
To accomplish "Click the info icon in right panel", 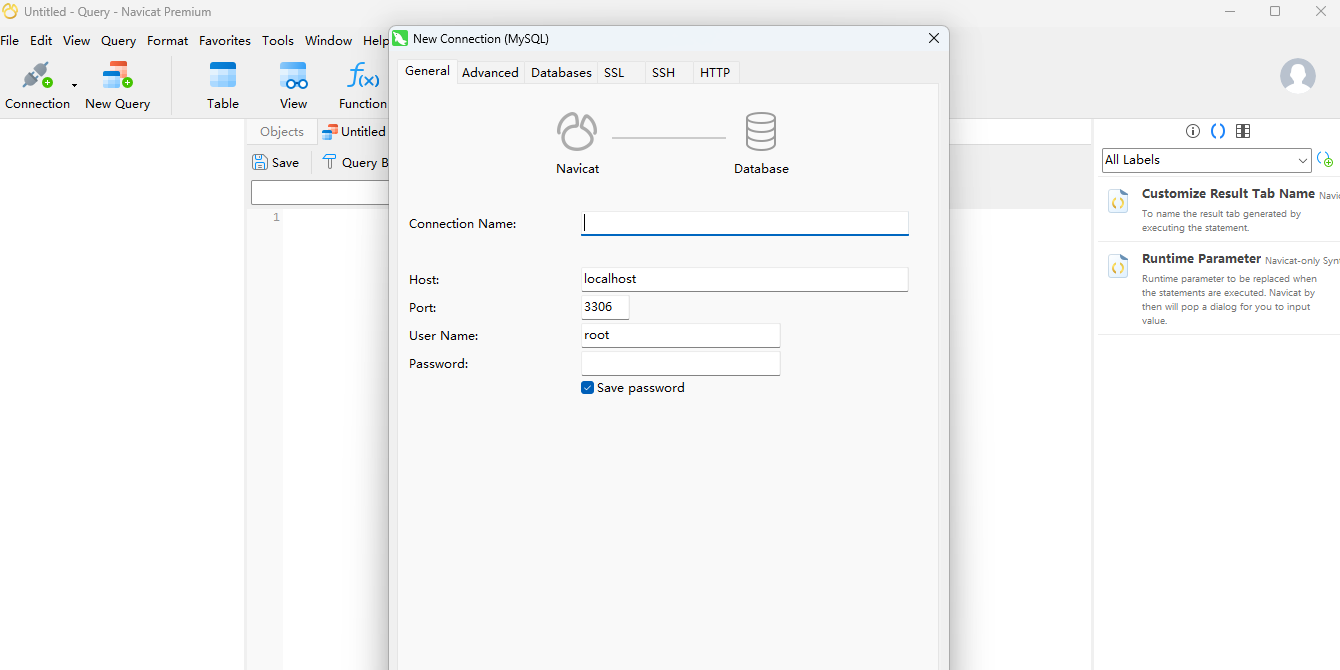I will click(1192, 131).
